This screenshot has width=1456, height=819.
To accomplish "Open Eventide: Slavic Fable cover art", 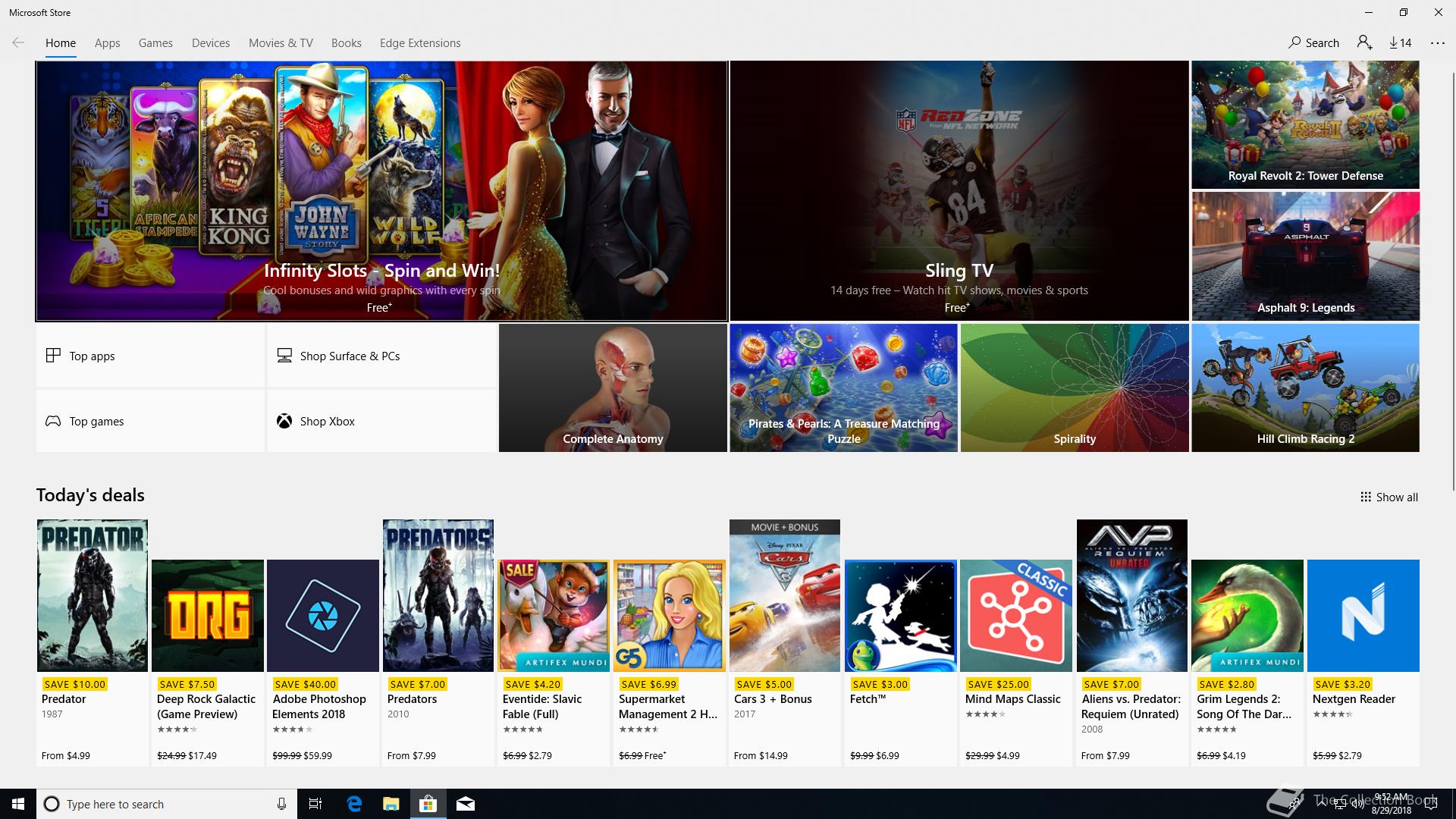I will [x=554, y=616].
